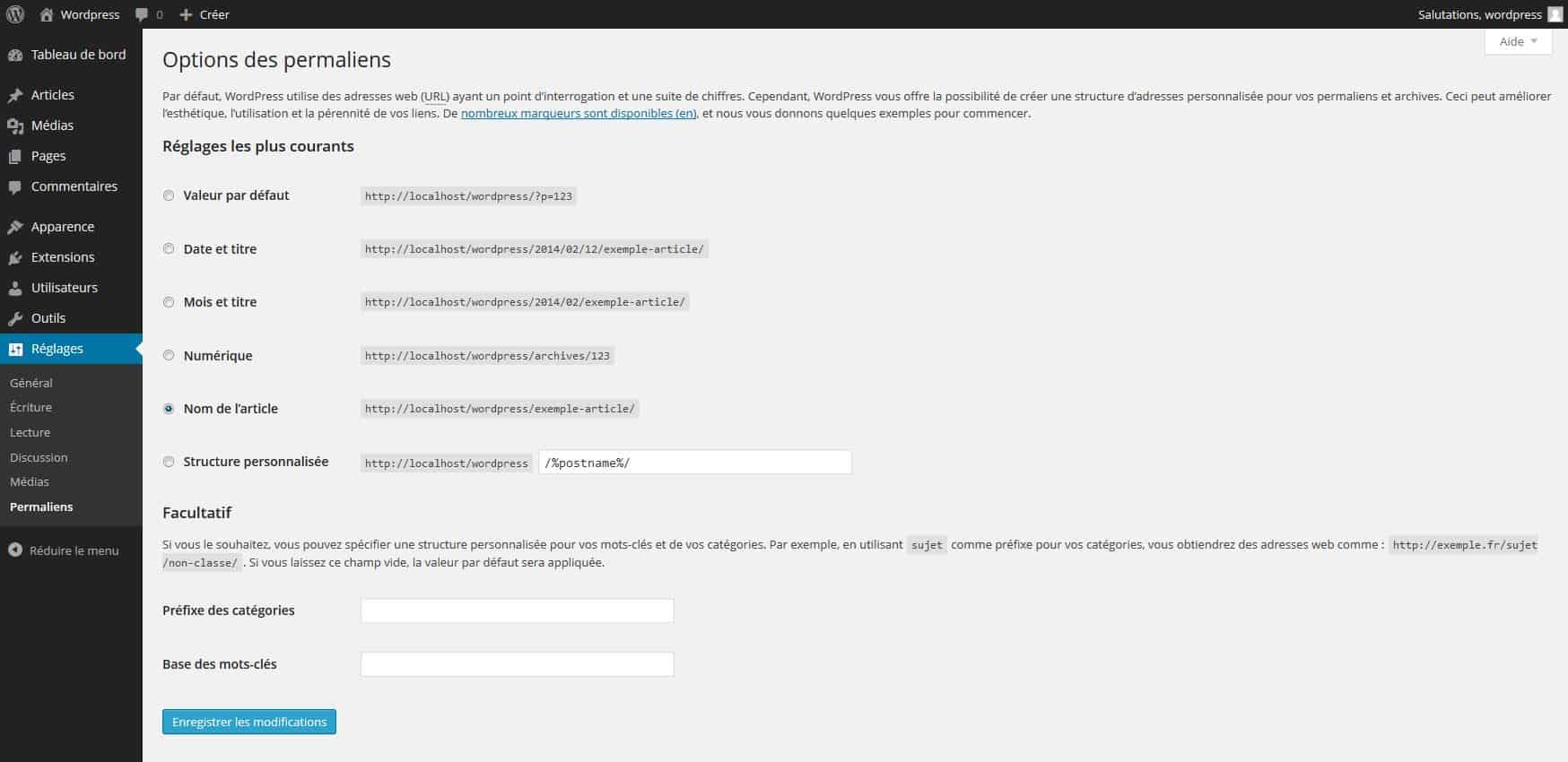Image resolution: width=1568 pixels, height=762 pixels.
Task: Click the Base des mots-clés input field
Action: coord(517,664)
